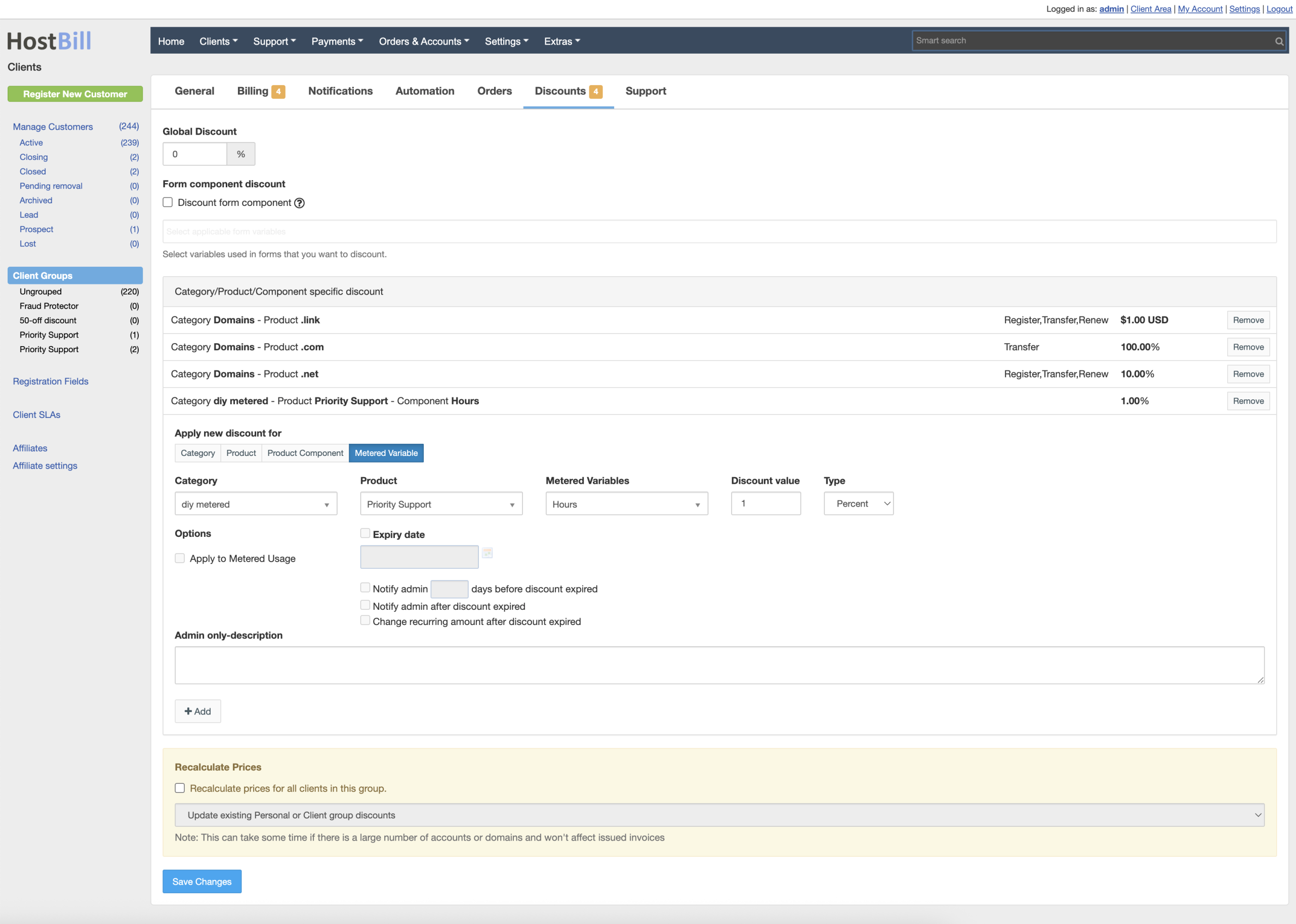Click the applicable form variables field

[720, 232]
